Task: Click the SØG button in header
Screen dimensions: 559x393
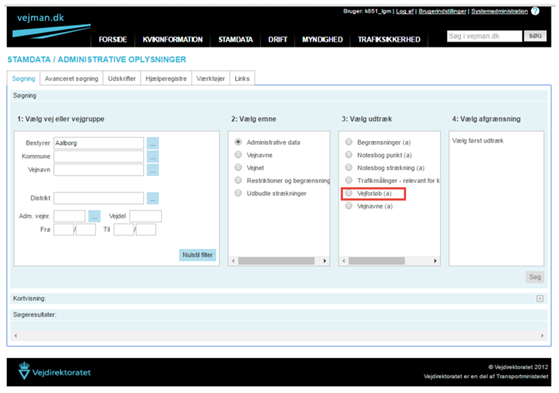Action: tap(535, 36)
